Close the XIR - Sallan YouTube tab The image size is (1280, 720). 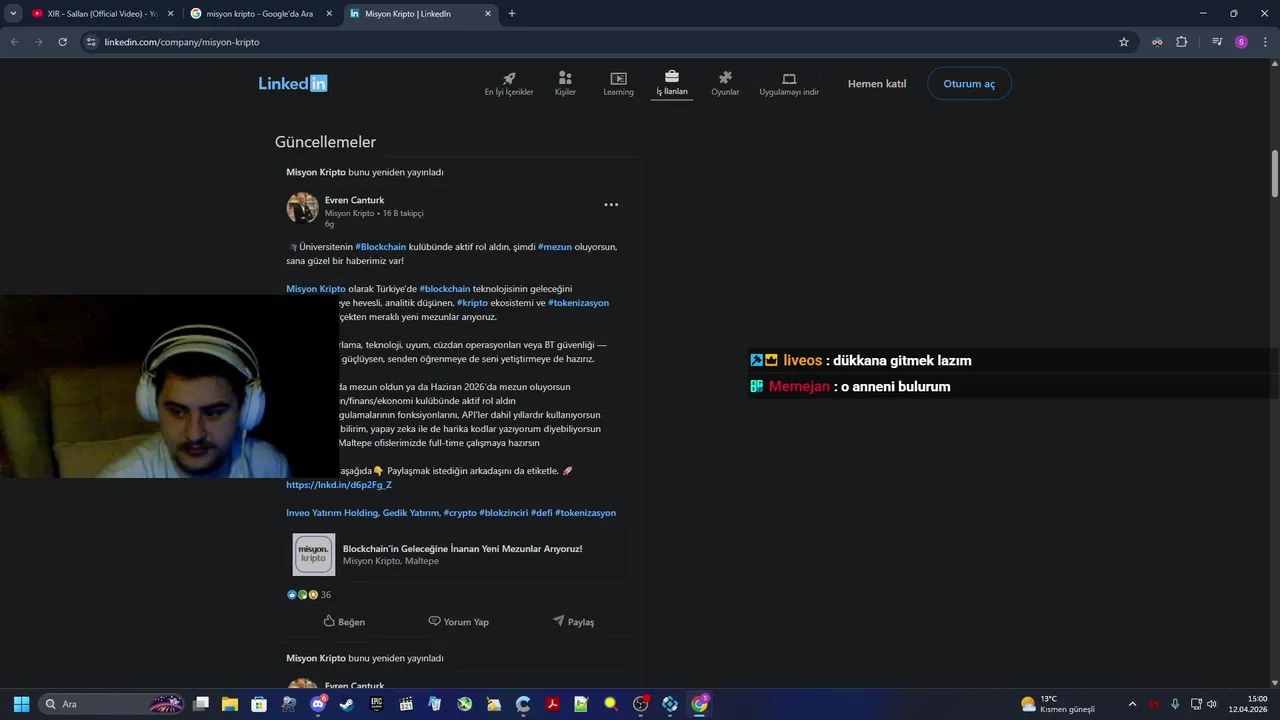tap(170, 14)
